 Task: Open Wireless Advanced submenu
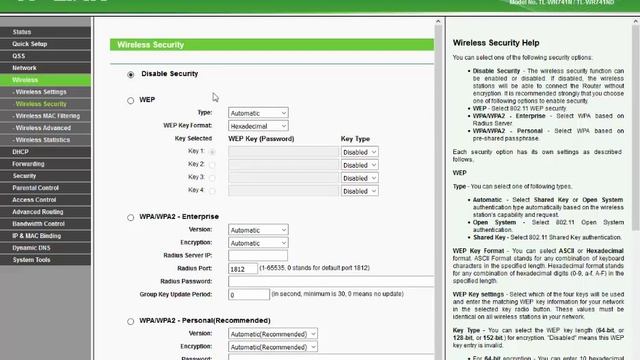[x=45, y=128]
